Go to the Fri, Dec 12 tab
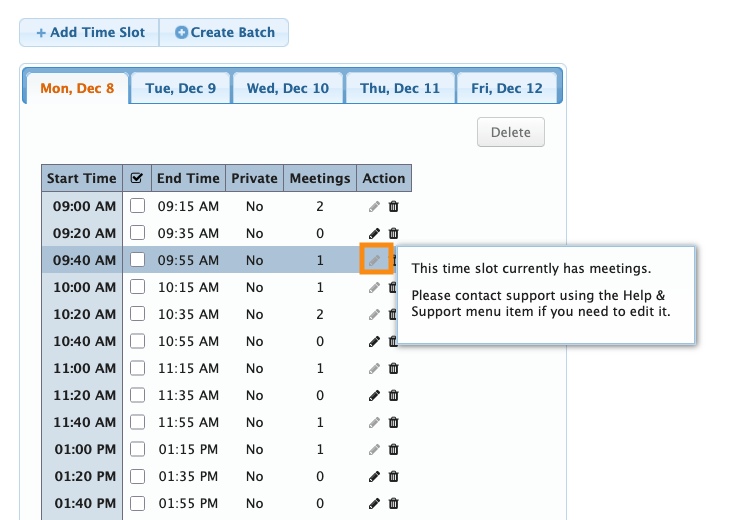731x520 pixels. click(x=507, y=88)
